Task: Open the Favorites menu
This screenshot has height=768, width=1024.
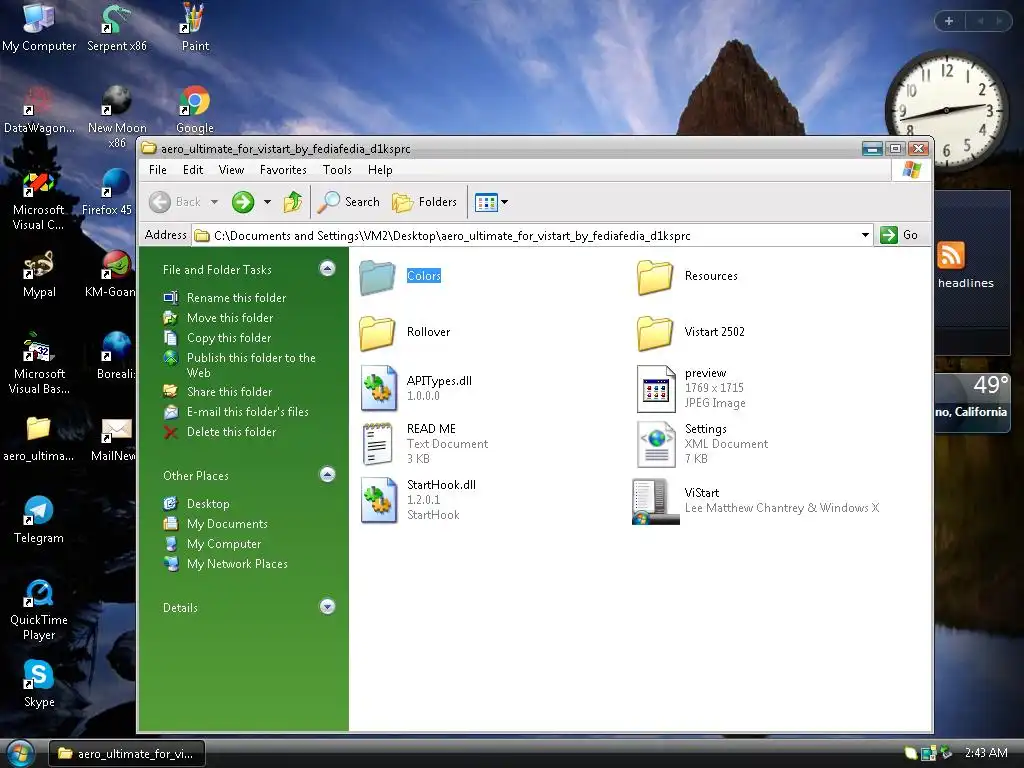Action: (x=283, y=170)
